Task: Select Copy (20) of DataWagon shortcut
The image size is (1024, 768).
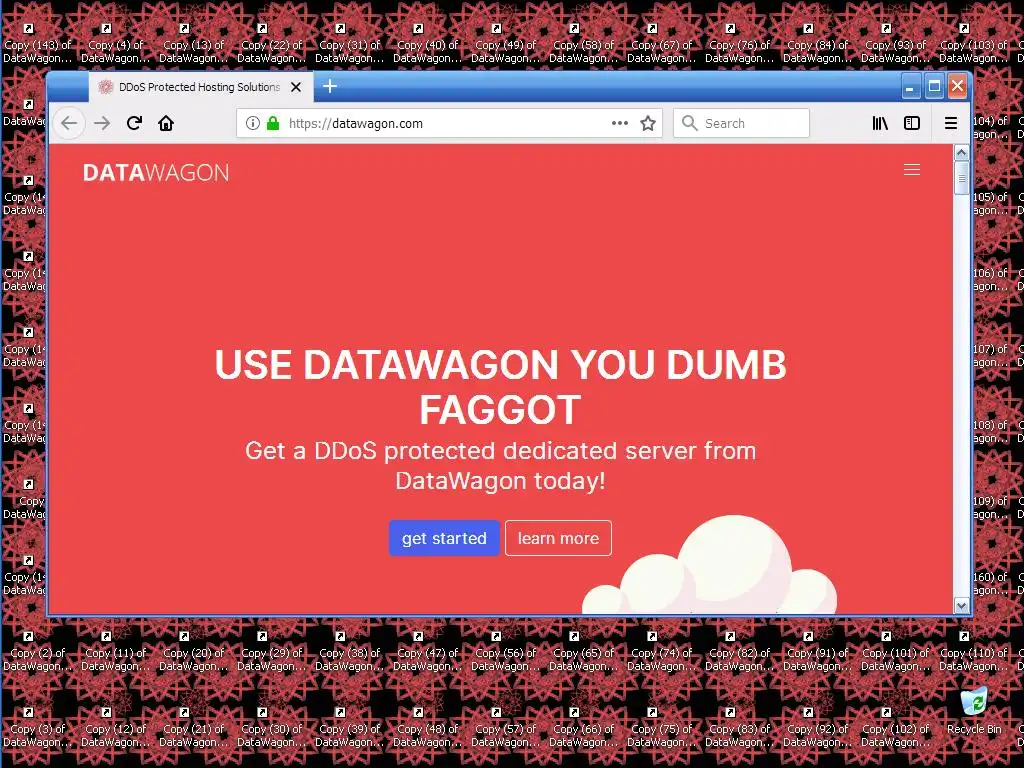Action: pos(193,652)
